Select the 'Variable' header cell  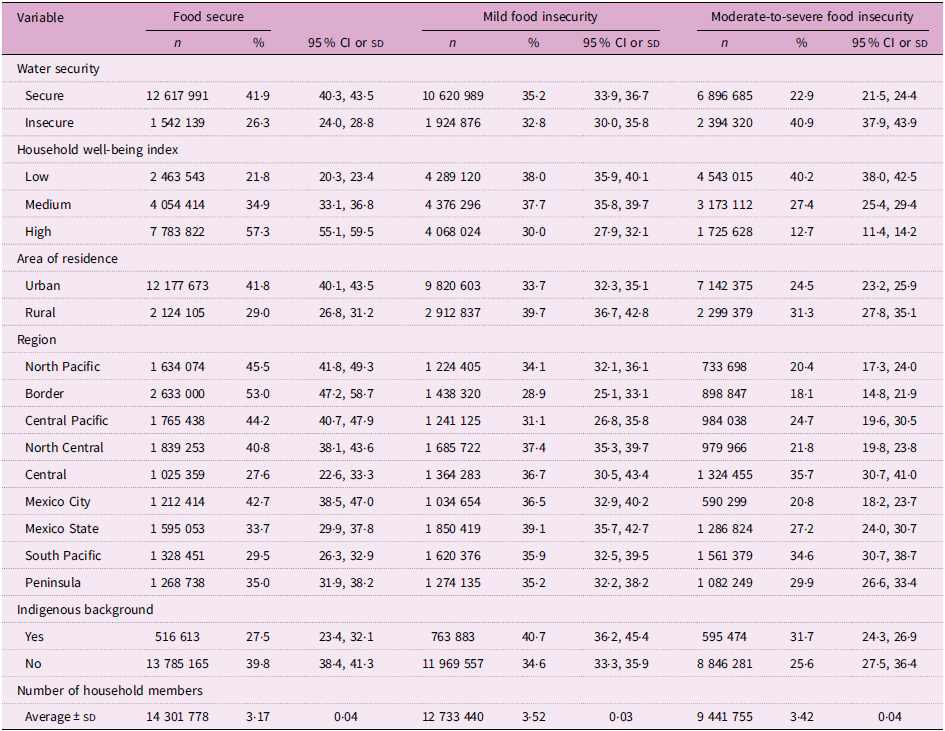41,17
